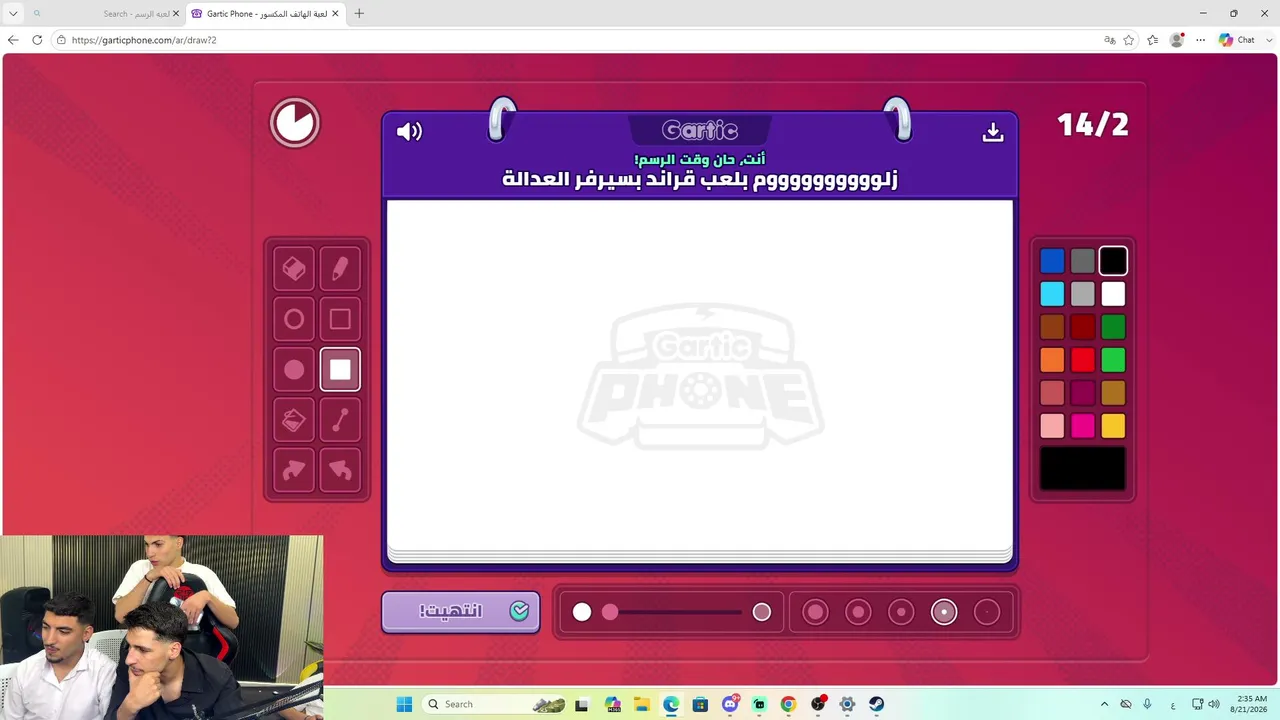Pick the orange color swatch
This screenshot has height=720, width=1280.
1052,360
